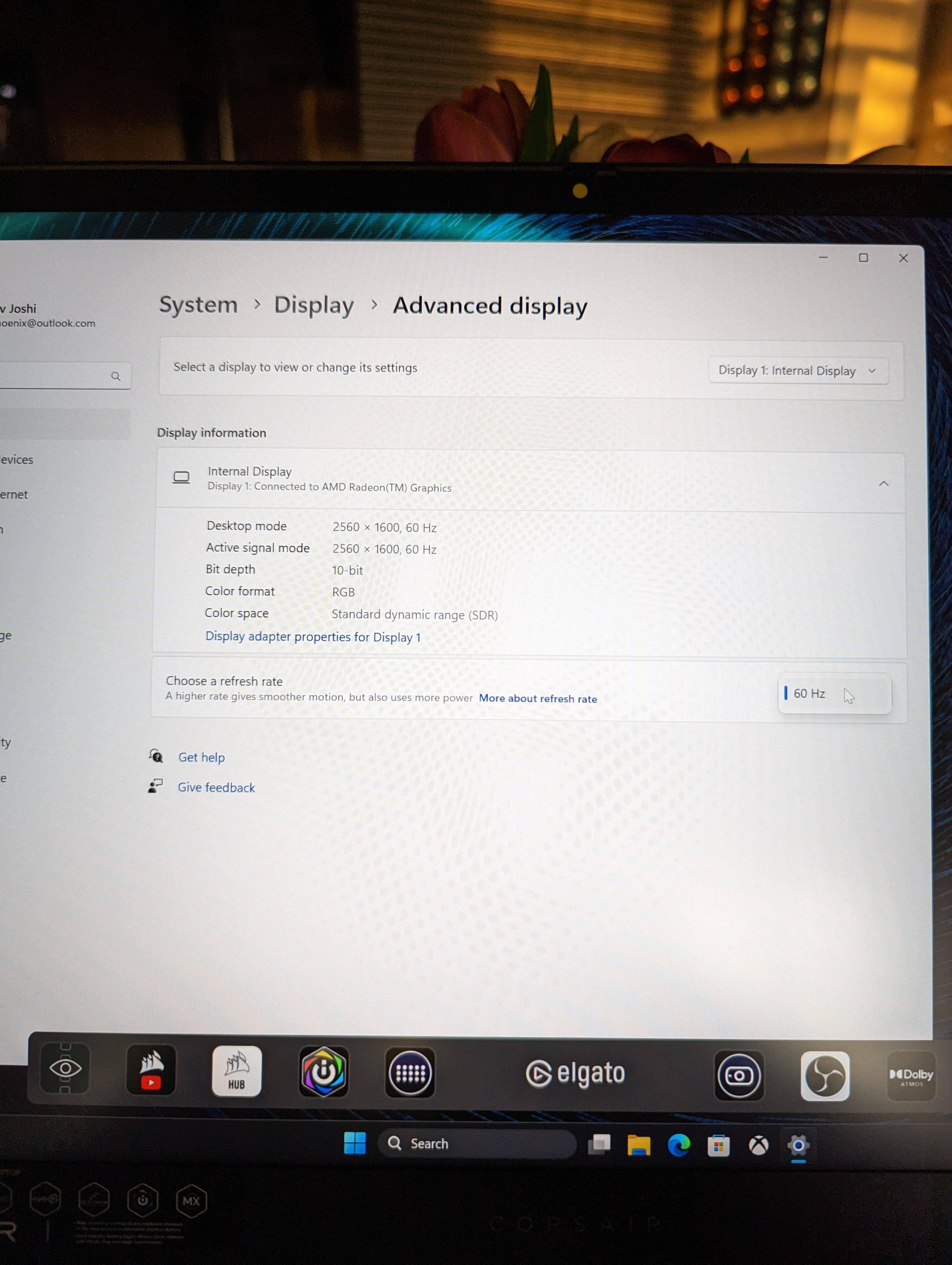The height and width of the screenshot is (1265, 952).
Task: Click the Elgato camera app icon
Action: (x=738, y=1075)
